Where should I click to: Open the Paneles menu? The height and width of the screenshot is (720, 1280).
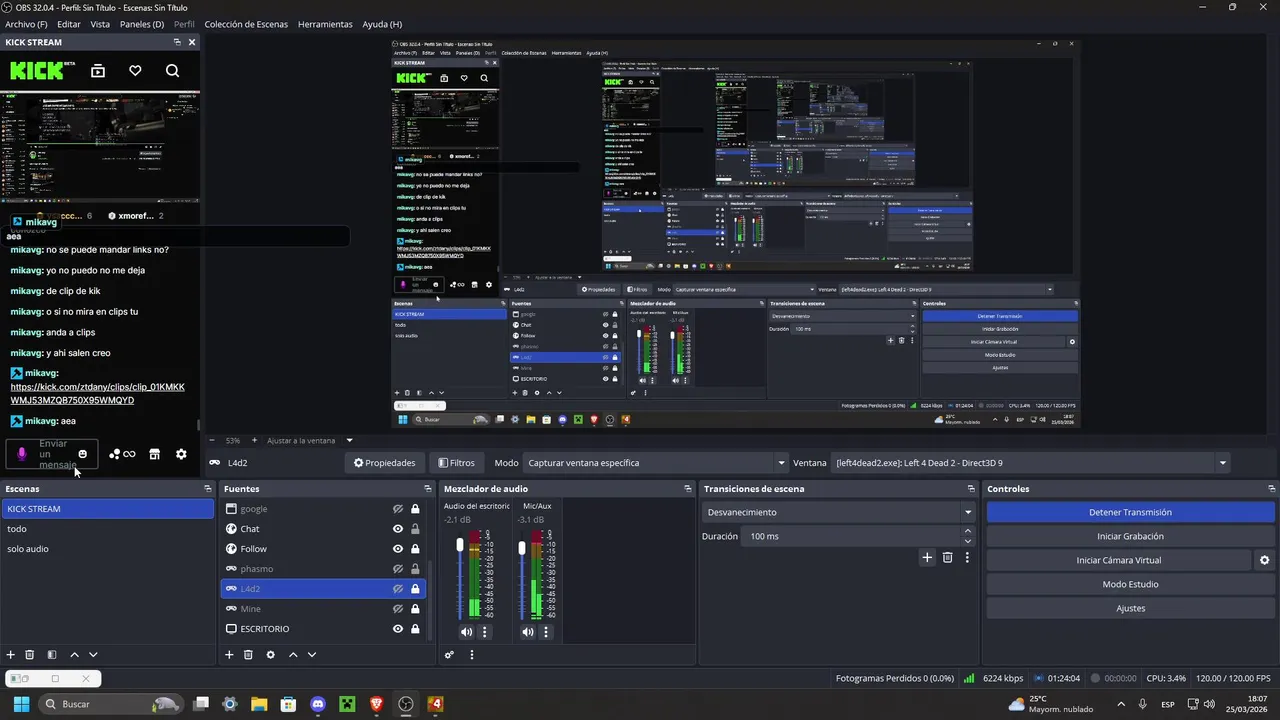point(142,24)
